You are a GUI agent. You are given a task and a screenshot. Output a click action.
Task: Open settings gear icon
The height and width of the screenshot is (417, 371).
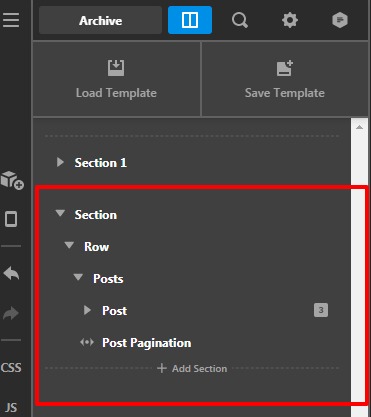pyautogui.click(x=290, y=20)
